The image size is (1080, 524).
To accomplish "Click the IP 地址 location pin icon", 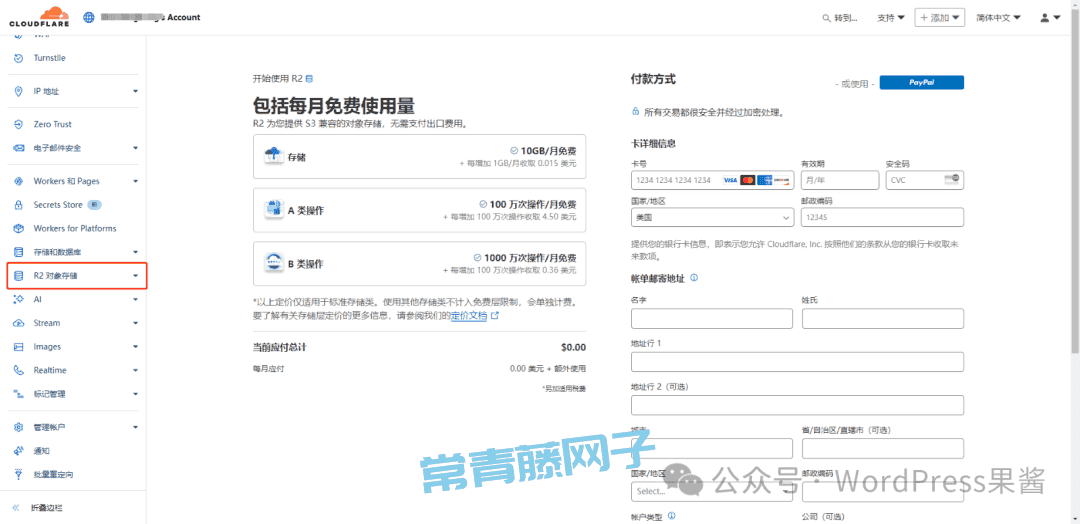I will [x=19, y=91].
